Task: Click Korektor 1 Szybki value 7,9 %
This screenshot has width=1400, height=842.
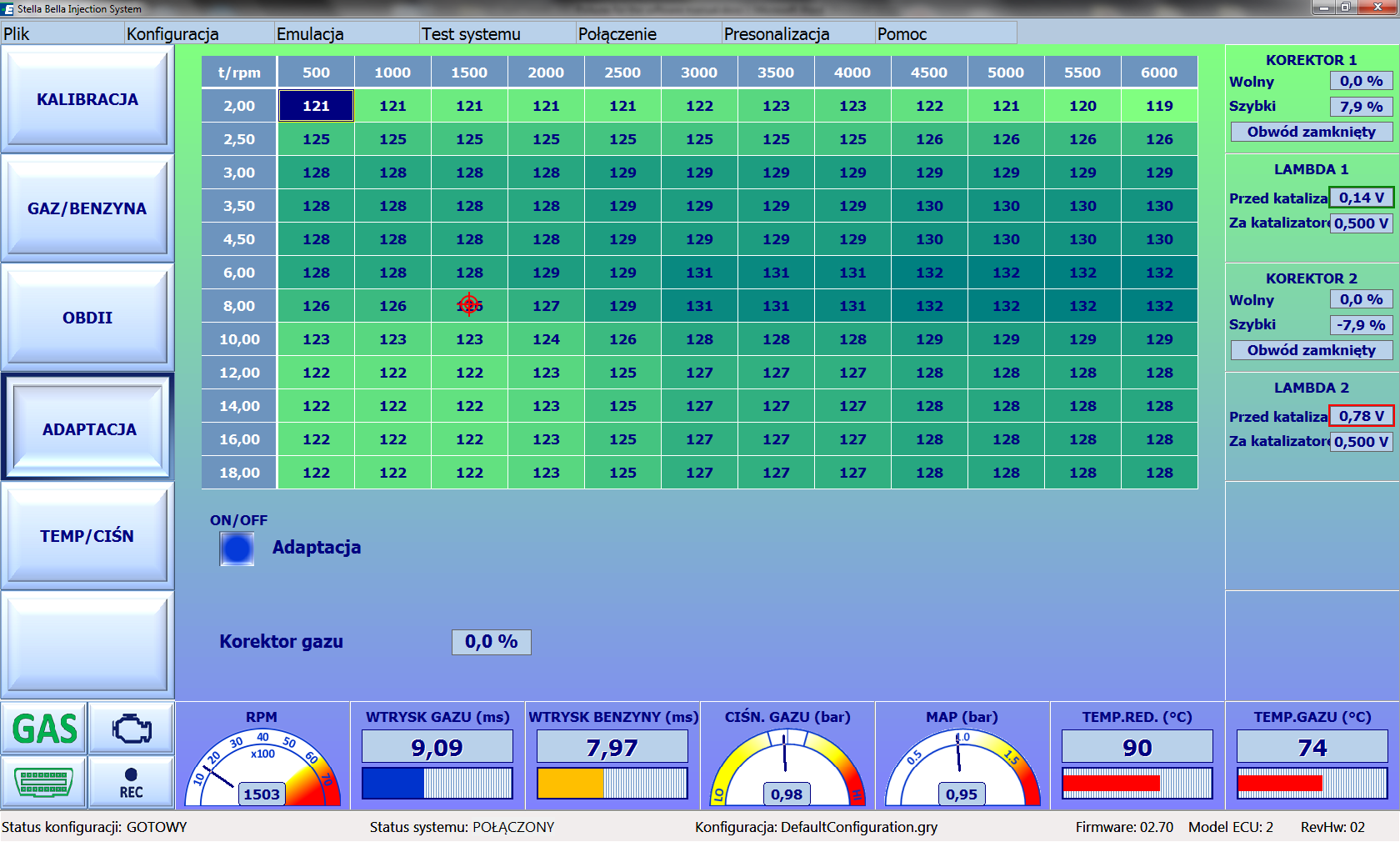Action: 1361,107
